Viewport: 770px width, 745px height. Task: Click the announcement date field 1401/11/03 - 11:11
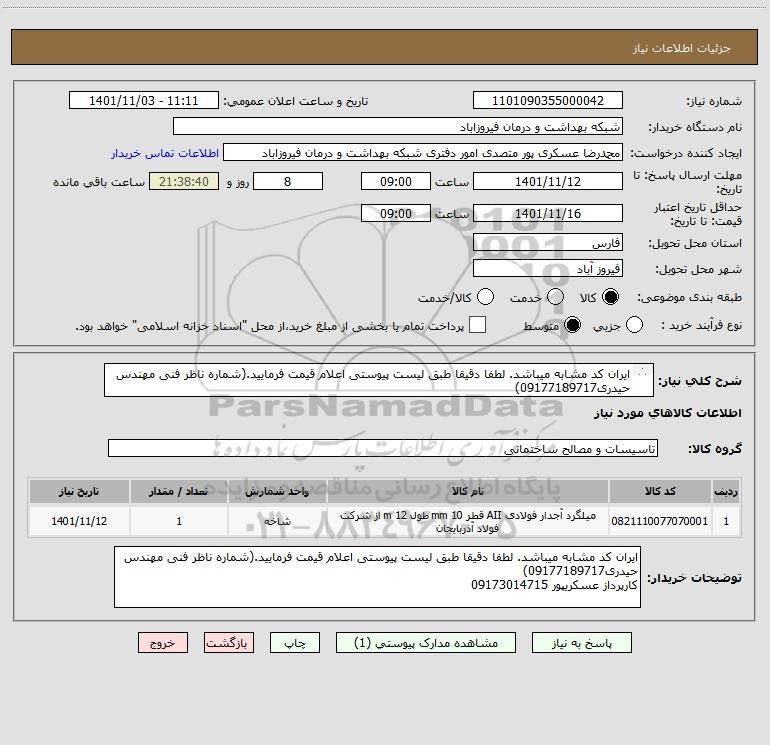click(143, 101)
